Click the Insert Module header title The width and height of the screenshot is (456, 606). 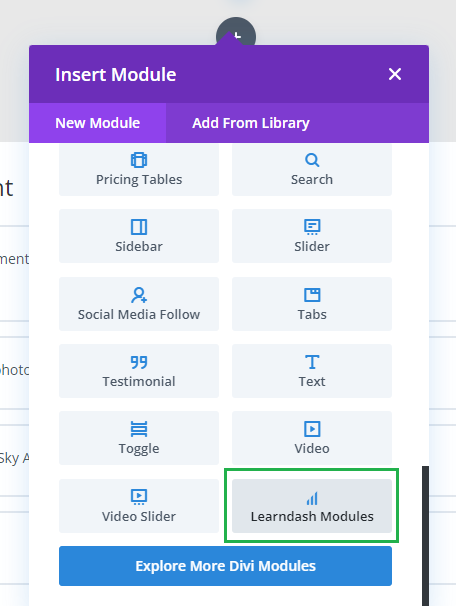coord(116,74)
